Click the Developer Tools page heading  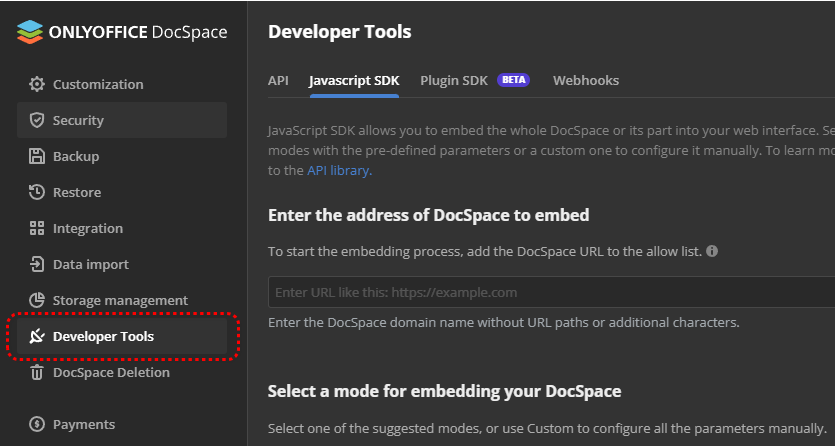pyautogui.click(x=340, y=31)
